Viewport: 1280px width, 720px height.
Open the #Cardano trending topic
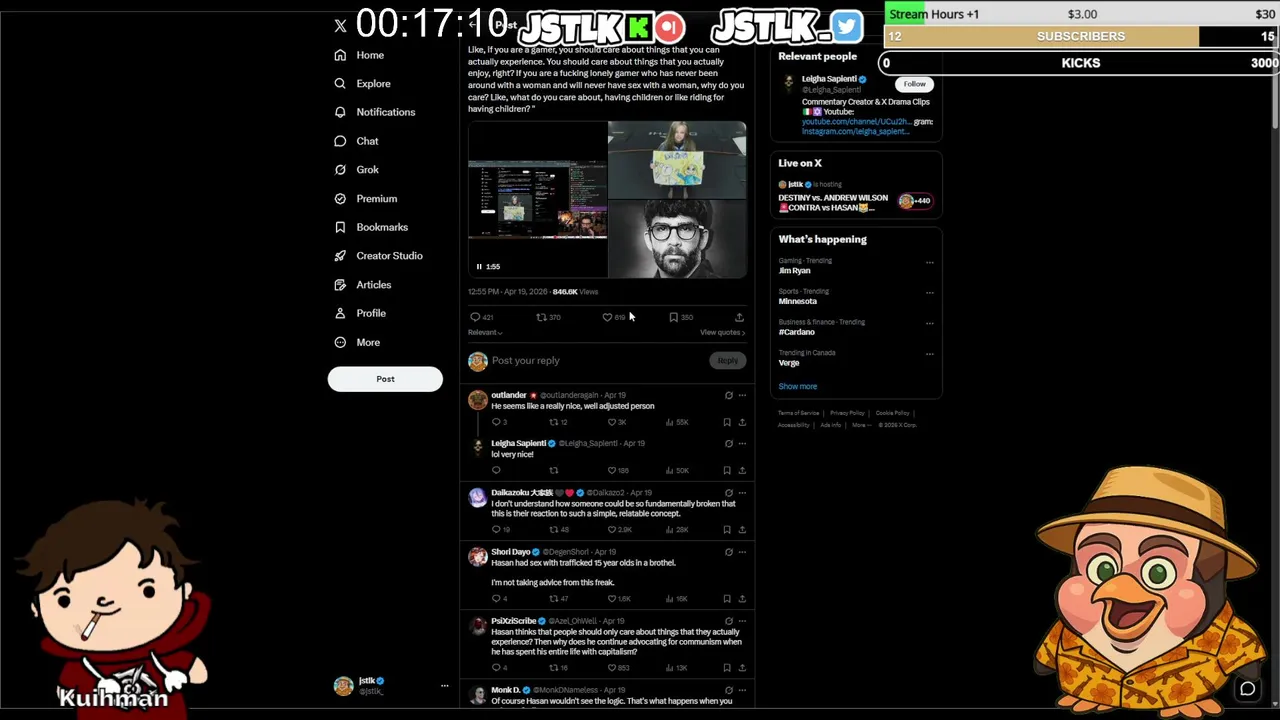point(797,332)
